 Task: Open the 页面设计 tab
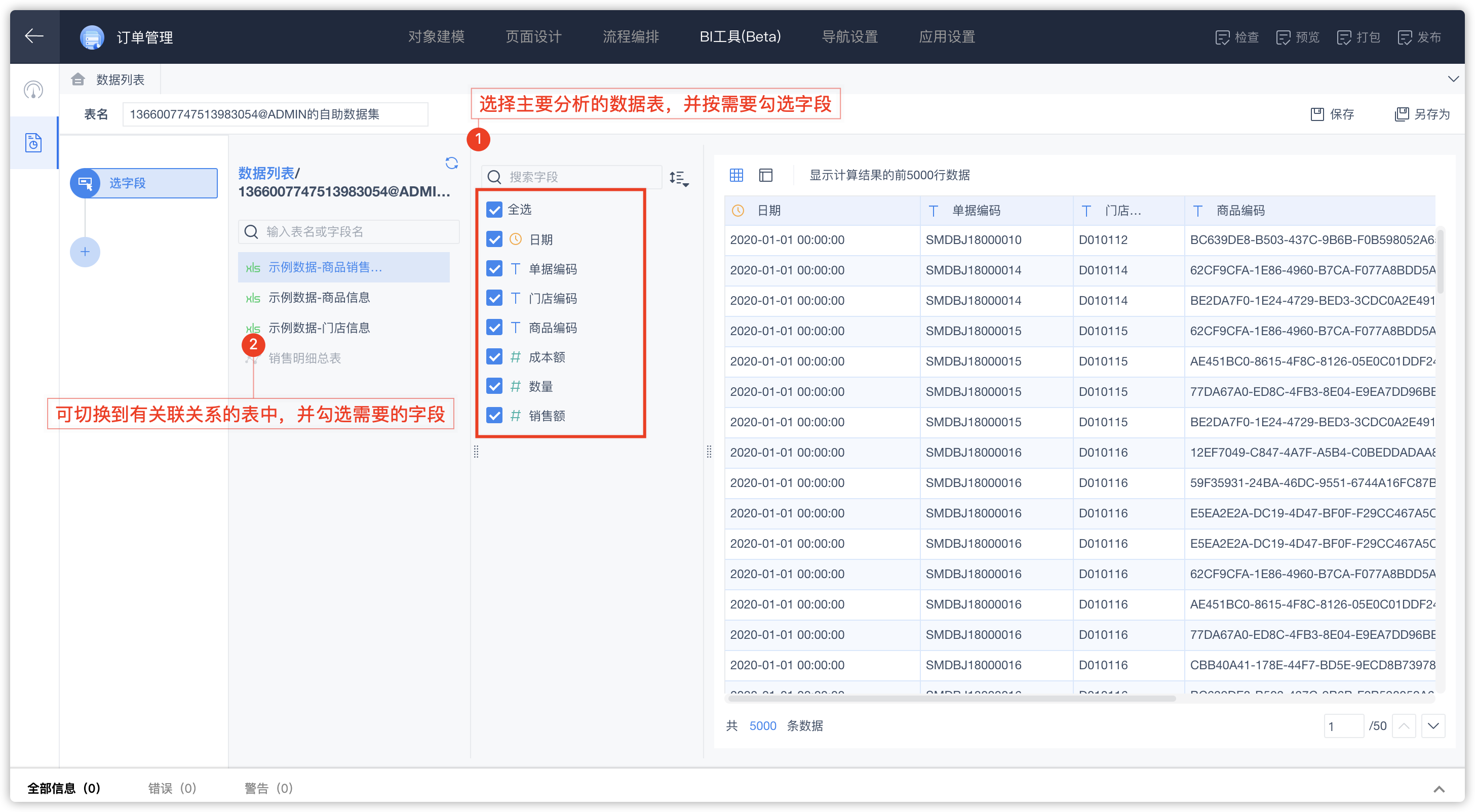click(x=533, y=36)
